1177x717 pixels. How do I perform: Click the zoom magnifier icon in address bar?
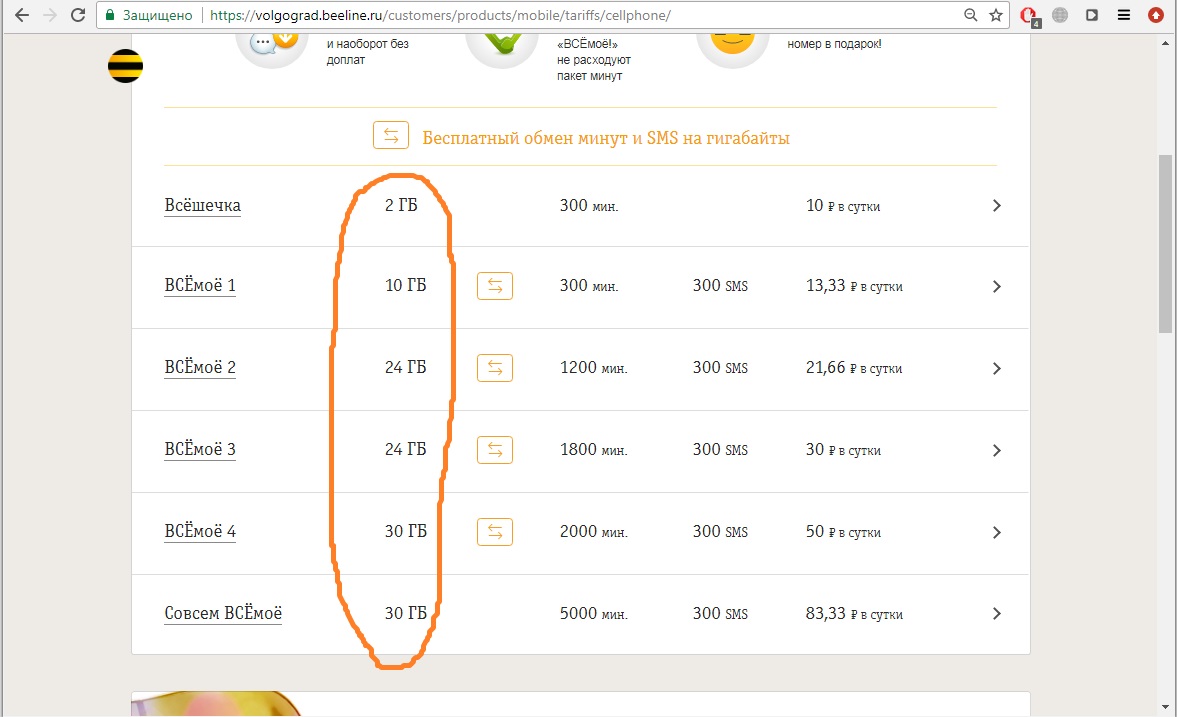point(971,15)
